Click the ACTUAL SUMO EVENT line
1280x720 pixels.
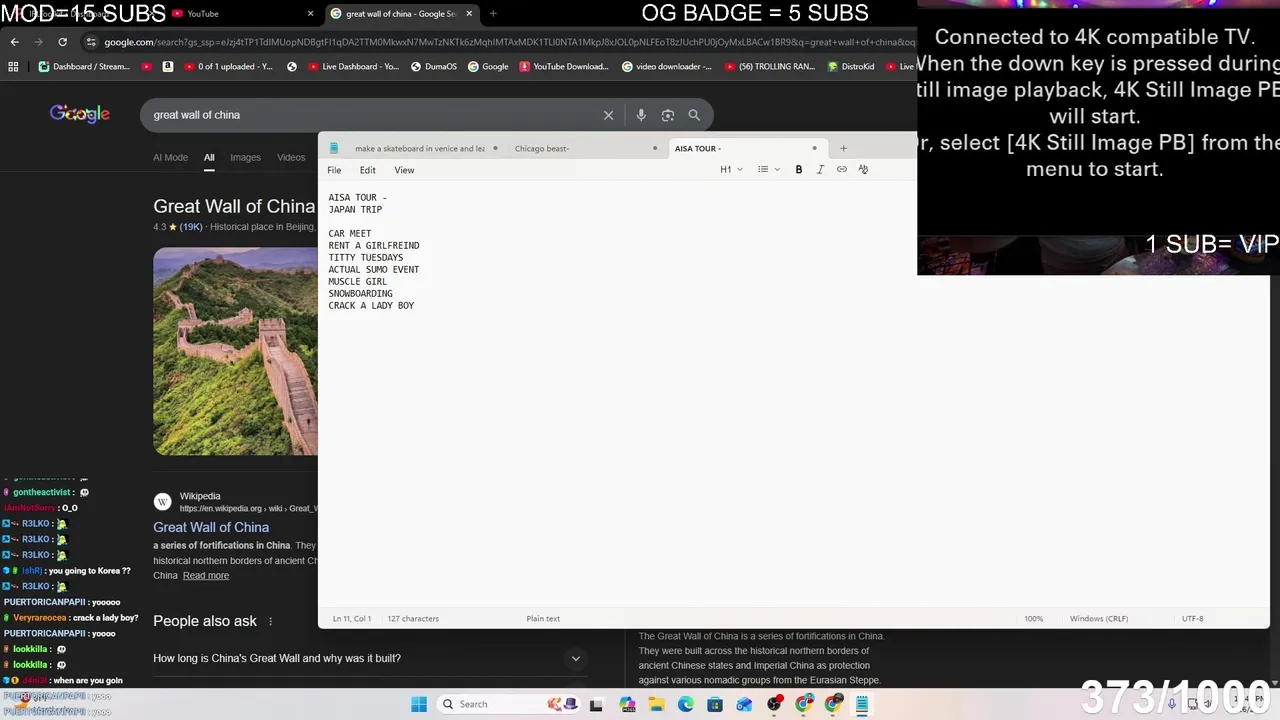click(374, 270)
